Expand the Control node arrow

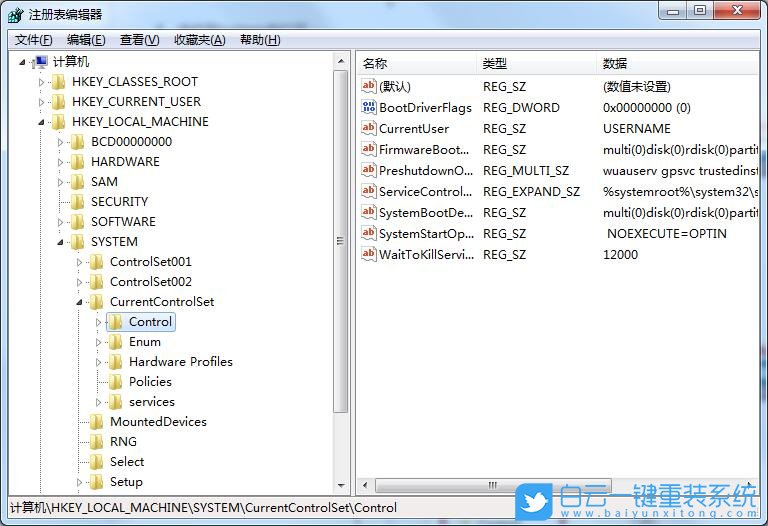pos(98,322)
